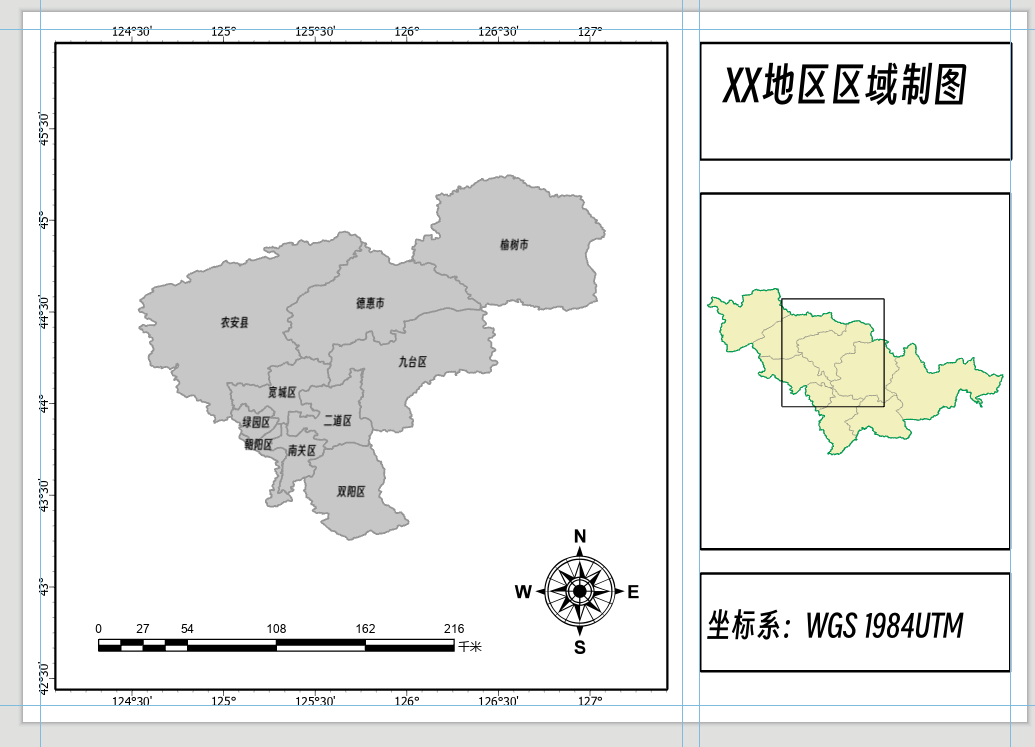Select the 朝阳区 district label
Screen dimensions: 1035x747
pos(258,445)
